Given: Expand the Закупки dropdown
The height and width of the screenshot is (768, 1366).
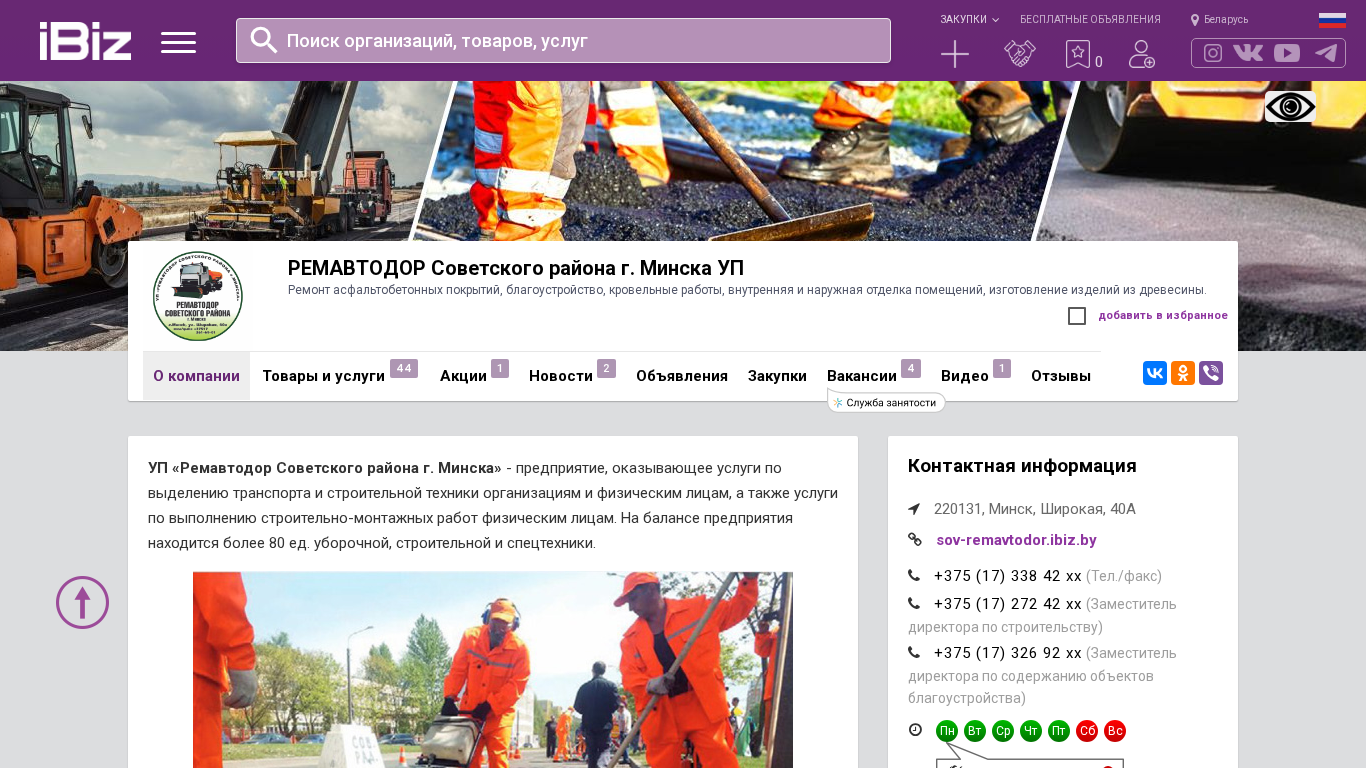Looking at the screenshot, I should point(969,19).
